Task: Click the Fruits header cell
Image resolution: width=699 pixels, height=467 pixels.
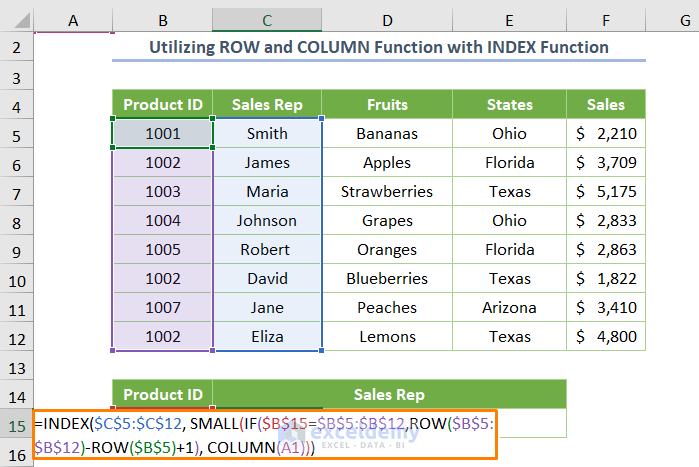Action: tap(387, 105)
